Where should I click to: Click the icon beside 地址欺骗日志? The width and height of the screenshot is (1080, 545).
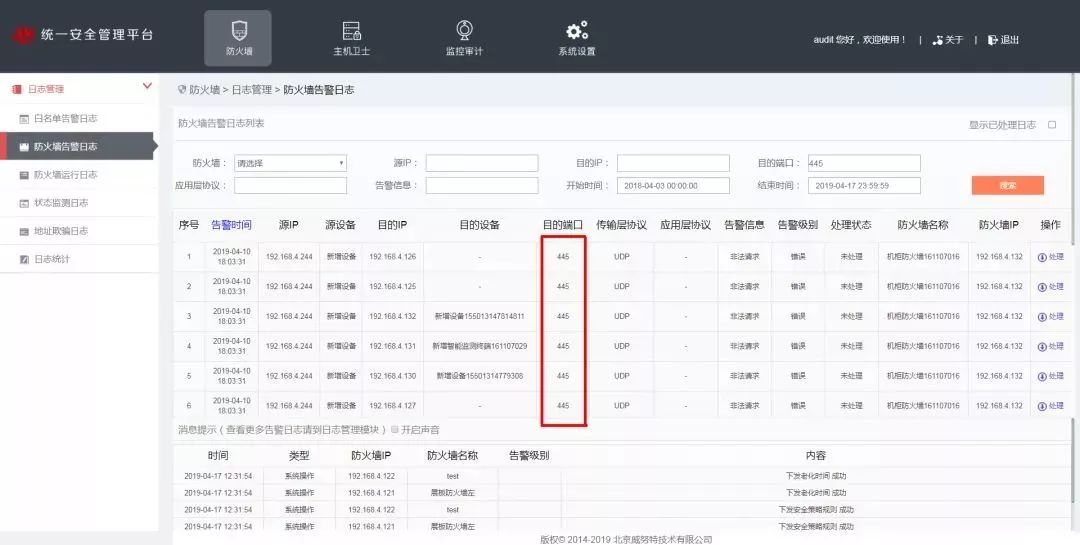tap(24, 232)
